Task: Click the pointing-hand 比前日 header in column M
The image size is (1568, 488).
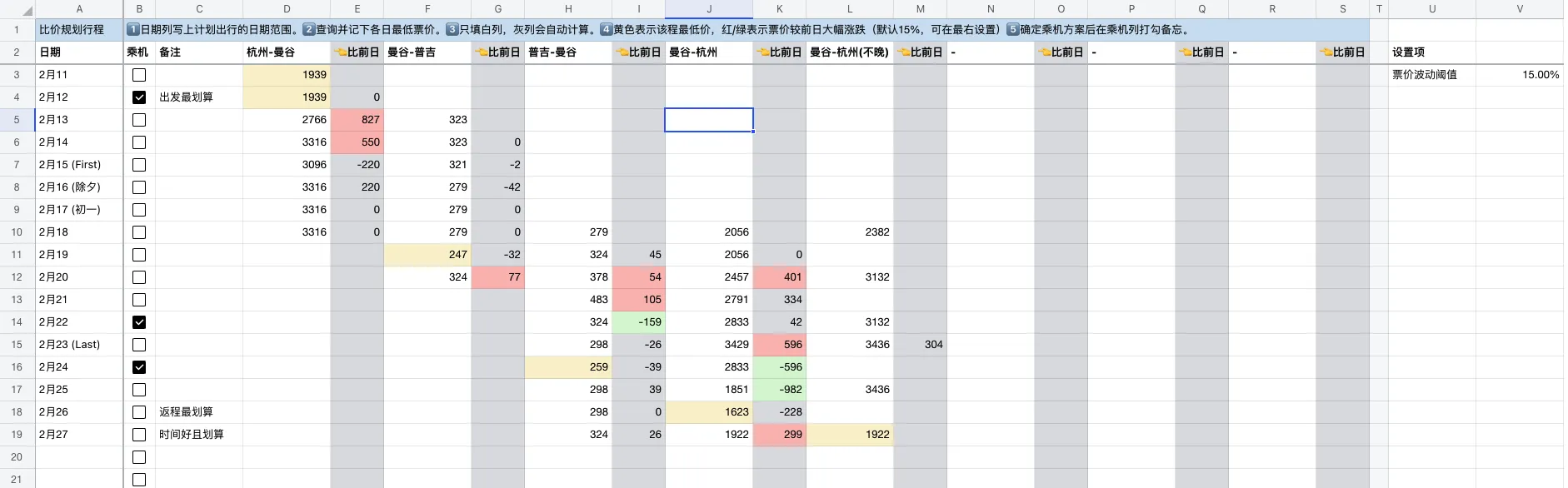Action: pyautogui.click(x=920, y=52)
